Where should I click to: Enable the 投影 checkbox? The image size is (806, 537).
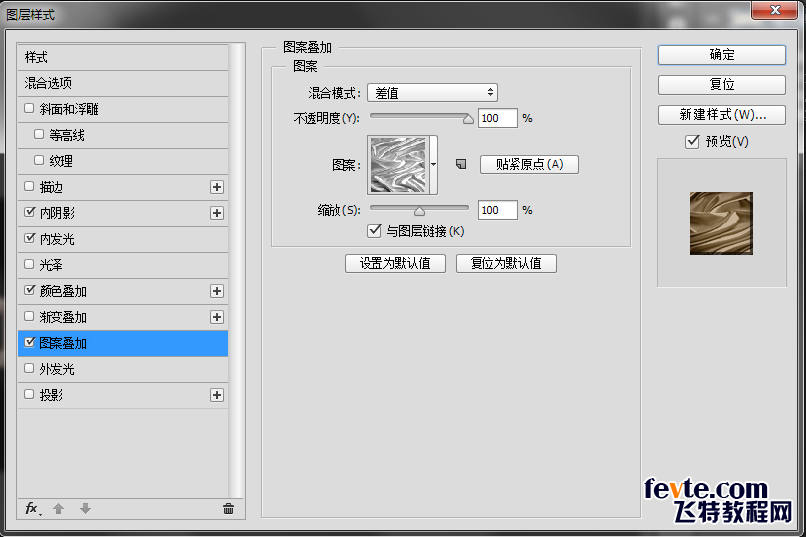click(x=29, y=395)
